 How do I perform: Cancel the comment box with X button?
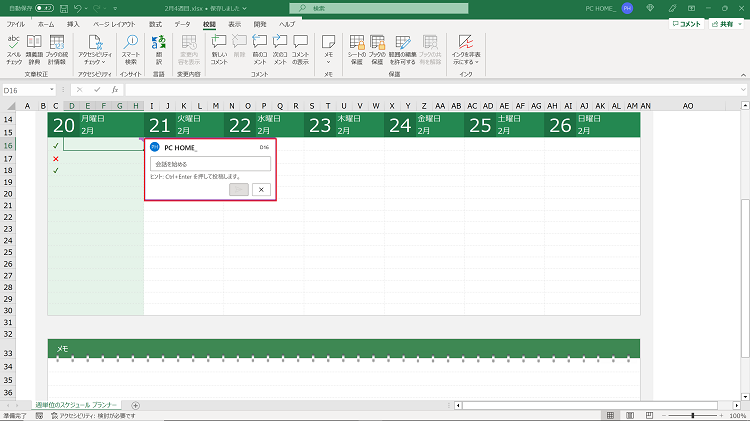261,189
